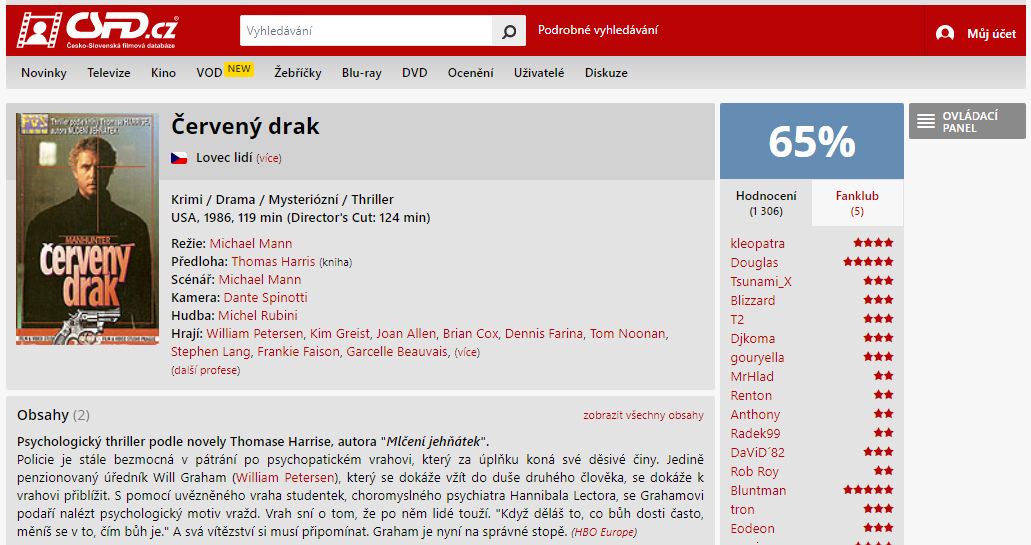Expand the cast list with (více)
Image resolution: width=1031 pixels, height=545 pixels.
[467, 352]
